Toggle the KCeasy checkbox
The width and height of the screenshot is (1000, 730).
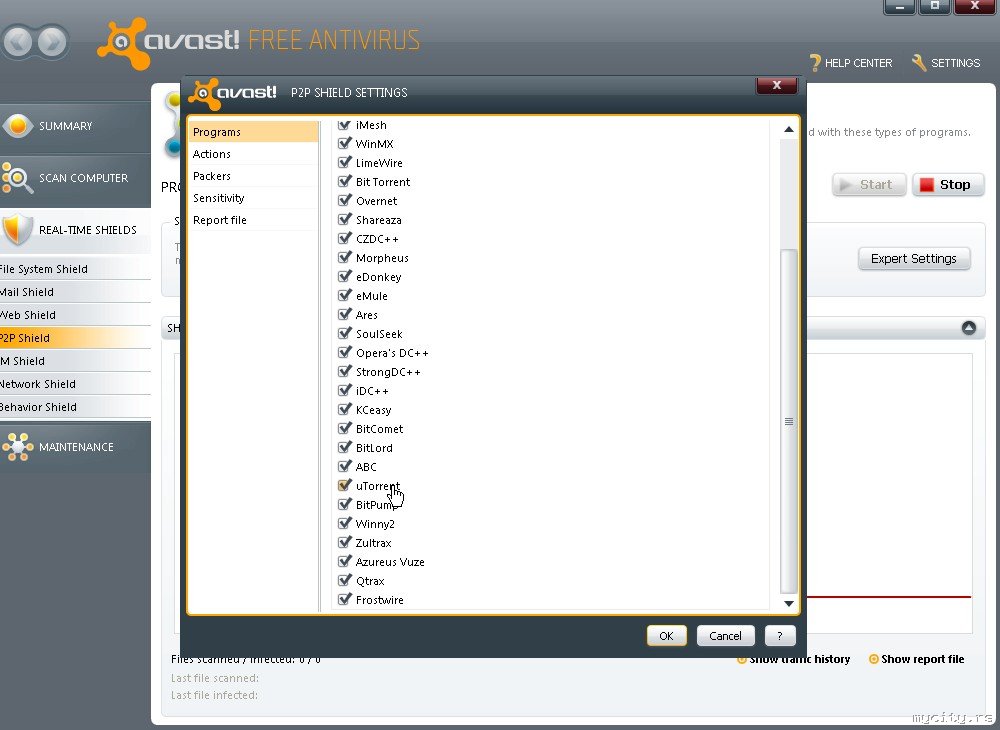point(345,409)
